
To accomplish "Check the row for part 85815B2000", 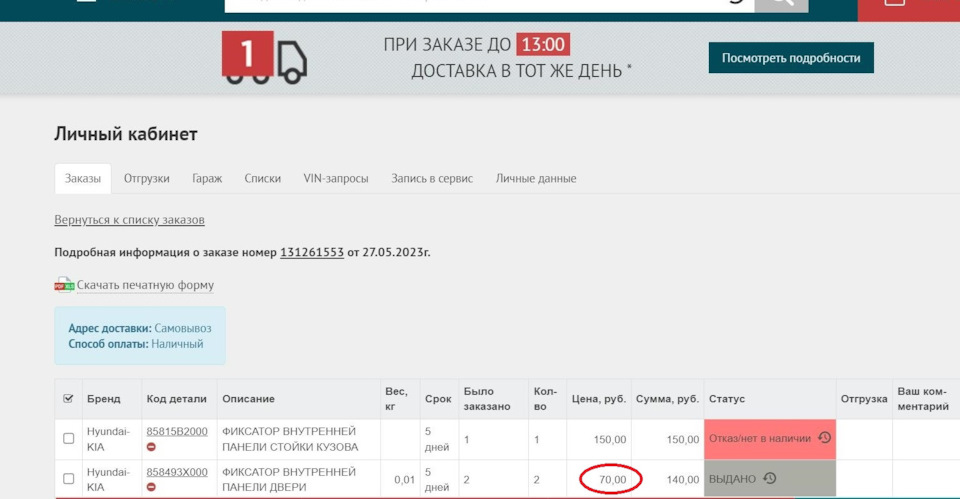I will [x=69, y=438].
